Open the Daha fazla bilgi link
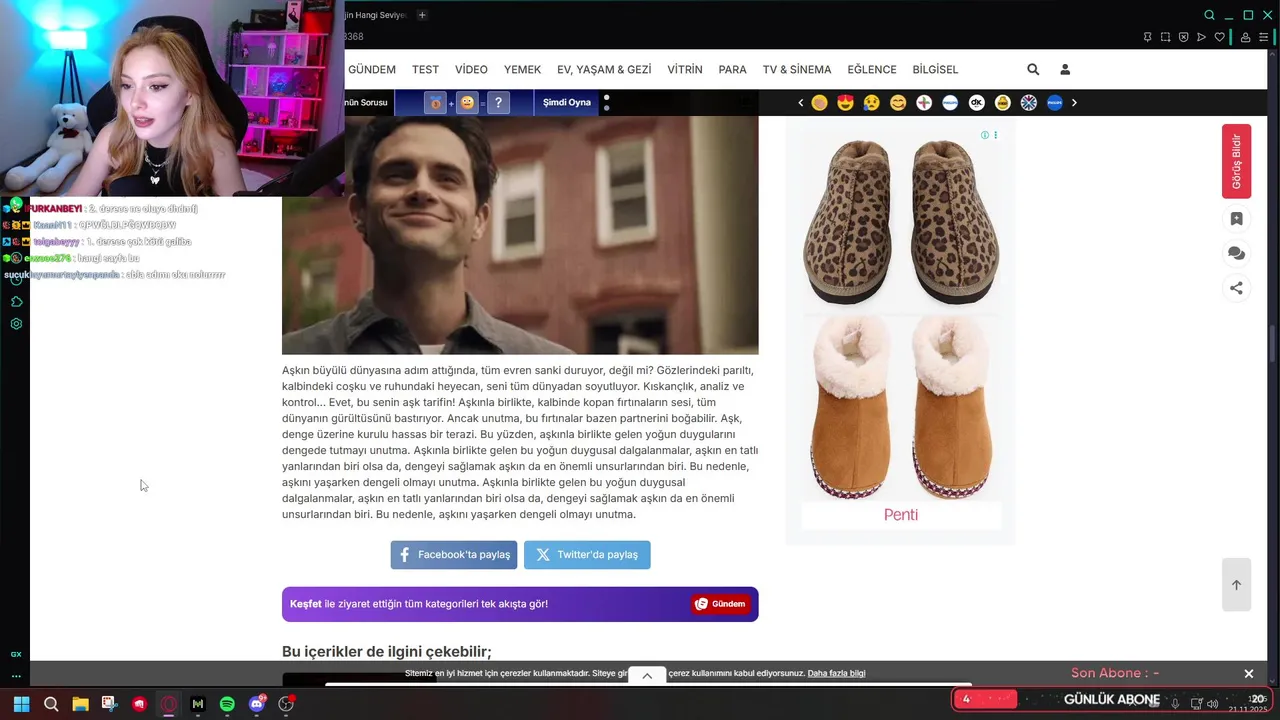 [836, 673]
